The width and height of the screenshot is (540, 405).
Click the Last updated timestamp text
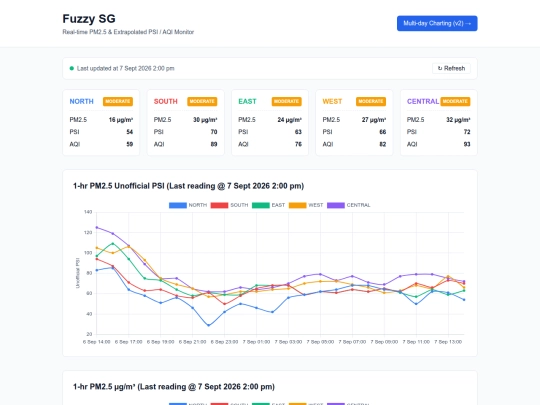click(x=126, y=68)
